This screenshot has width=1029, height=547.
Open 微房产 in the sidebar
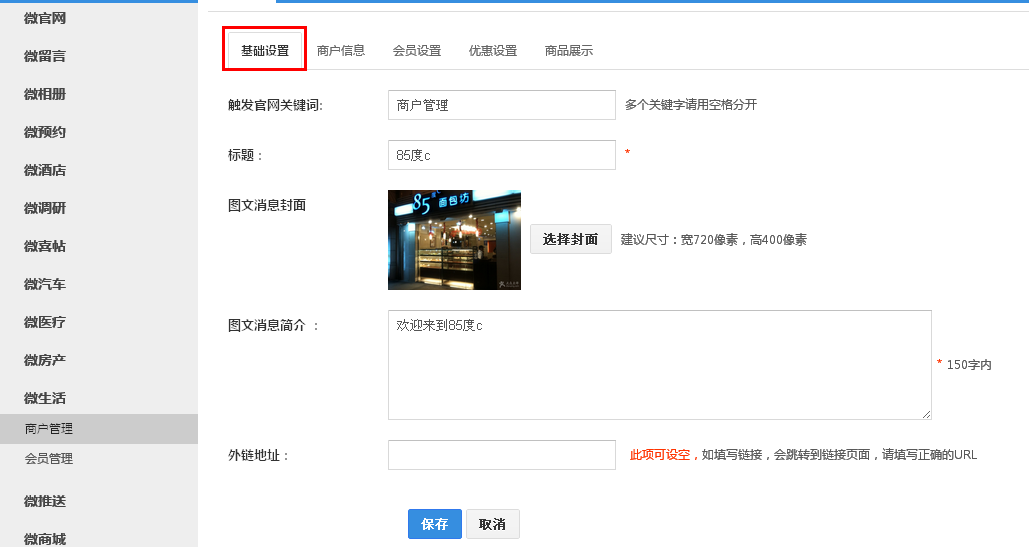click(45, 361)
